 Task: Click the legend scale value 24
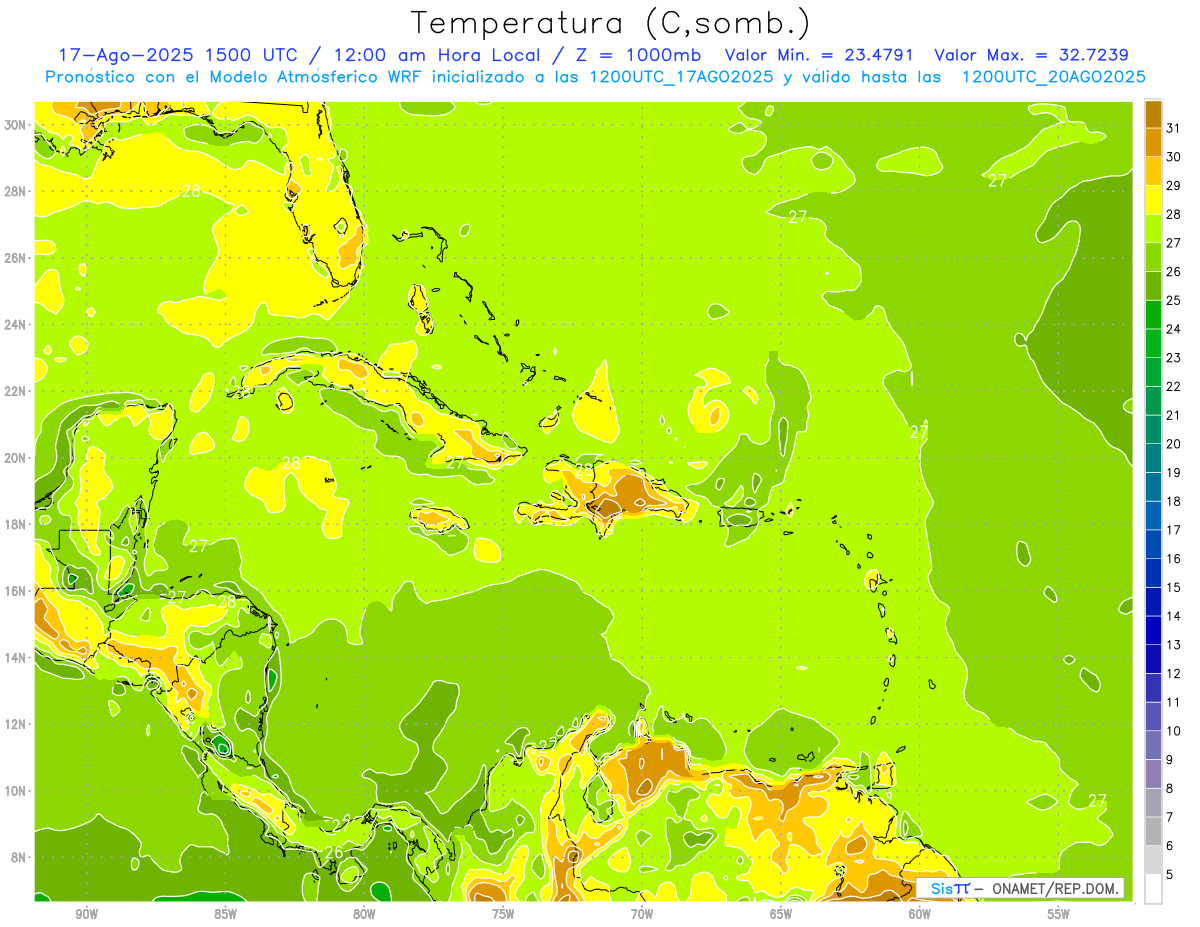coord(1174,328)
